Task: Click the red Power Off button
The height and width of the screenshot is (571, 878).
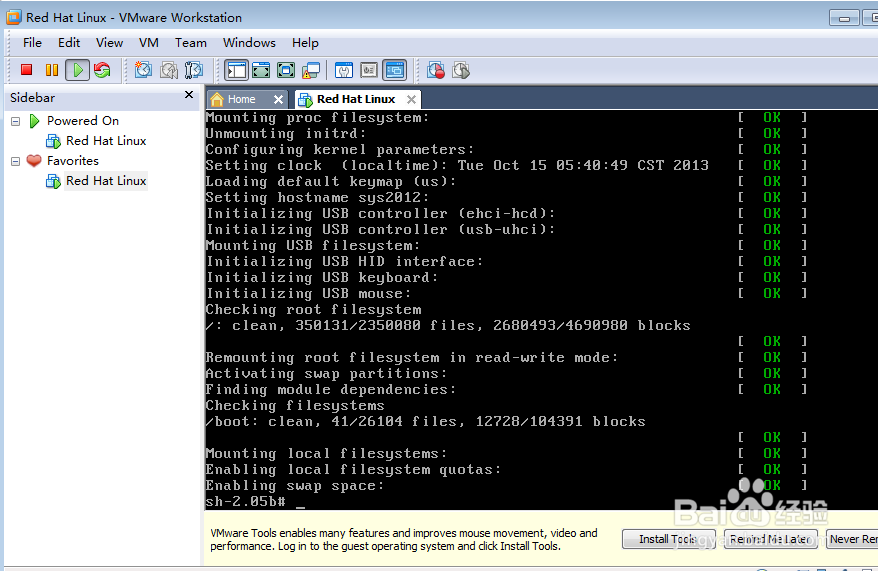Action: [27, 70]
